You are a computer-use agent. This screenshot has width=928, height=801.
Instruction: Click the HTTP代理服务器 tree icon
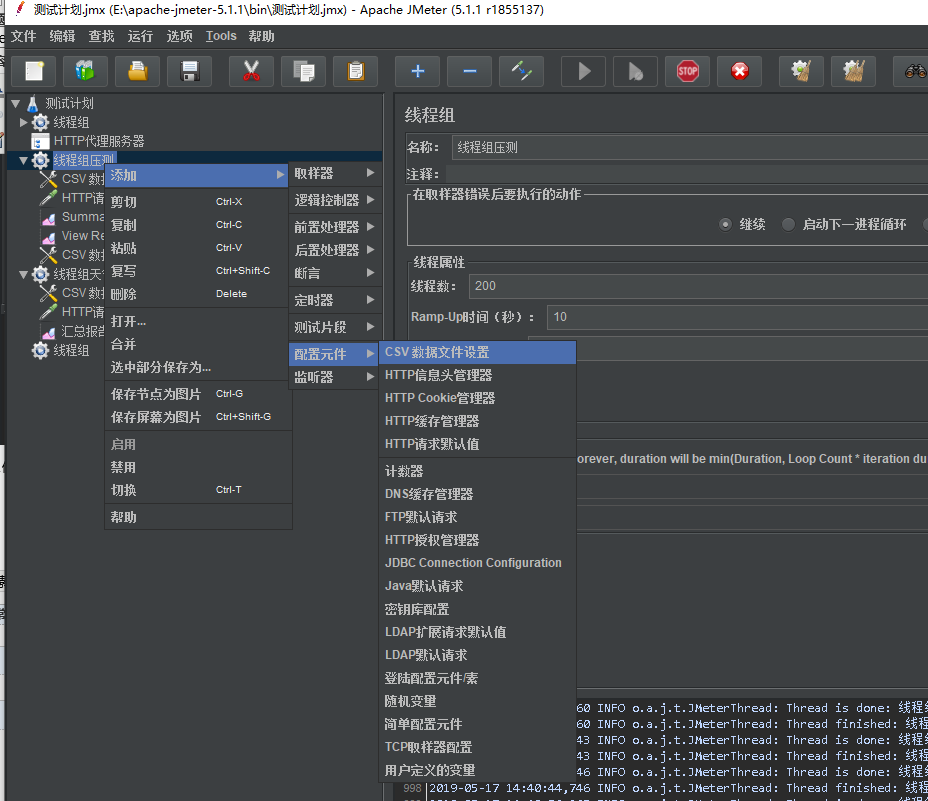click(x=40, y=141)
